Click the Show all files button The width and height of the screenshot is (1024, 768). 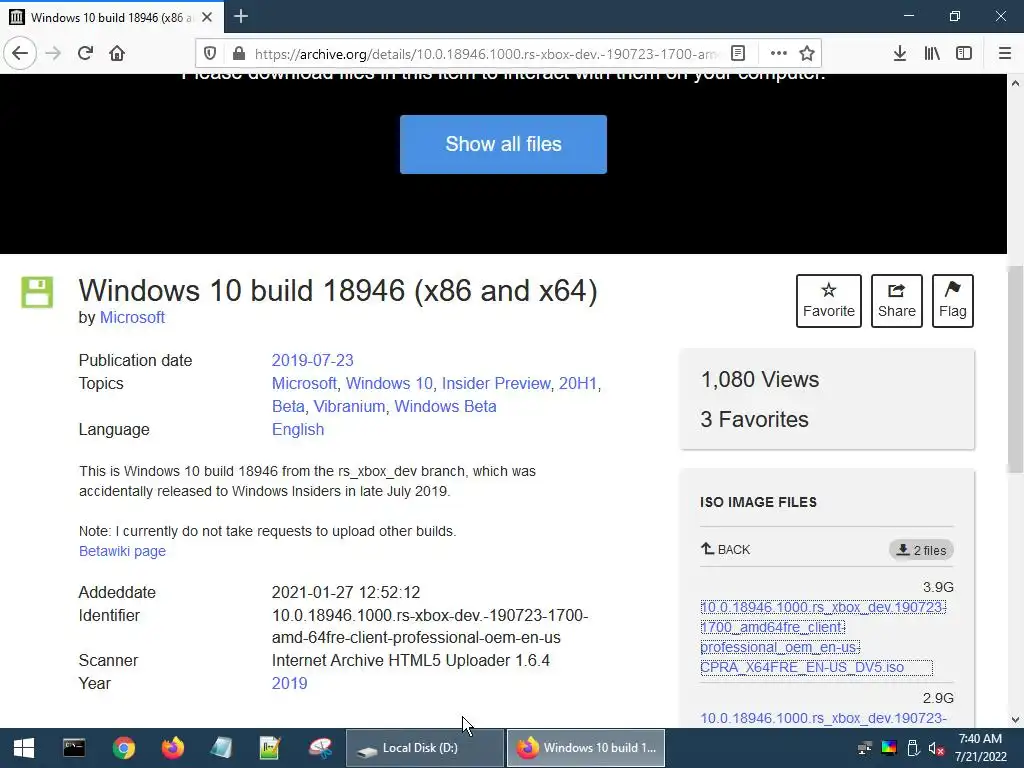click(504, 144)
